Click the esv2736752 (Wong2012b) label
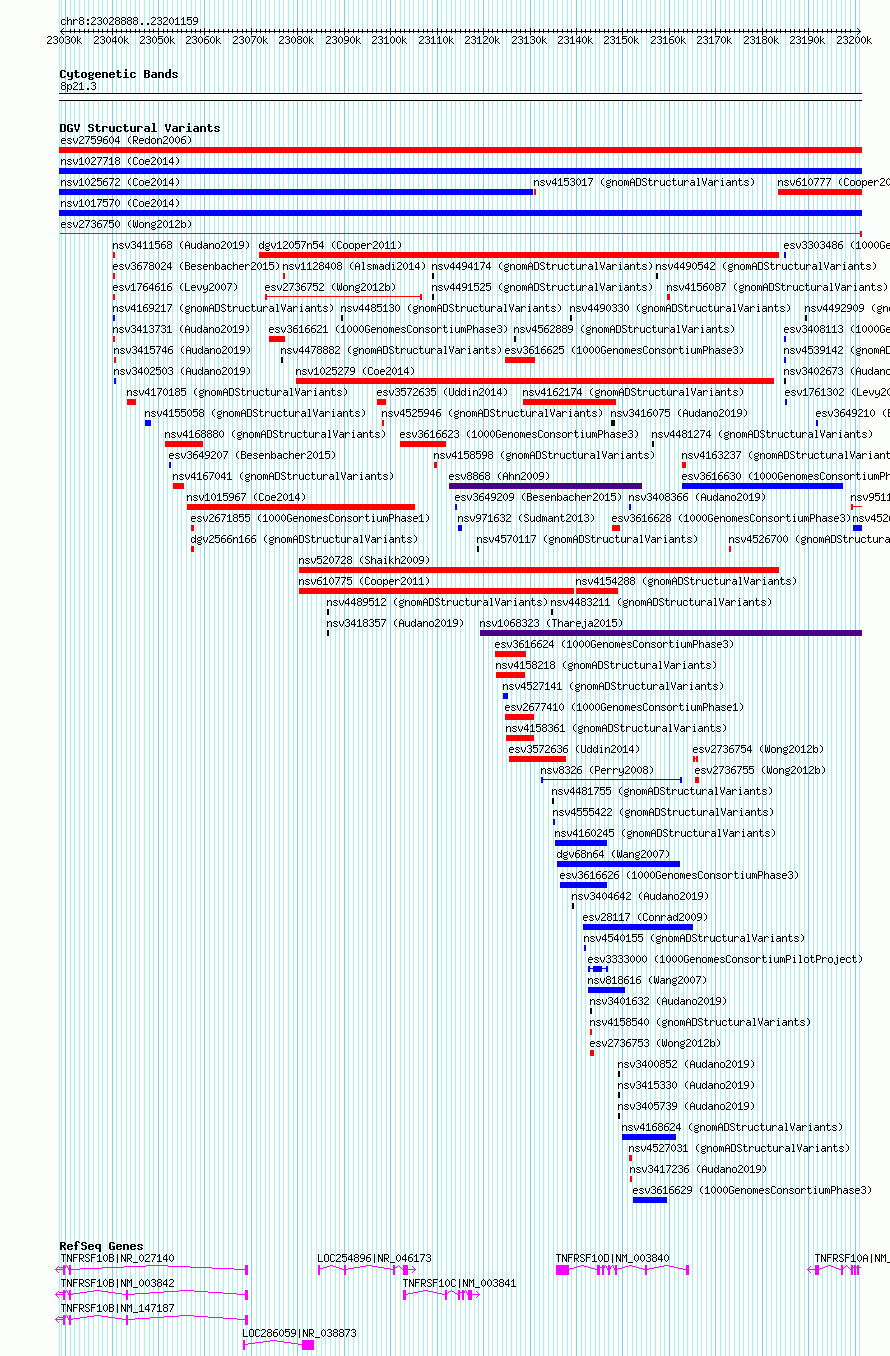The image size is (890, 1356). click(330, 287)
